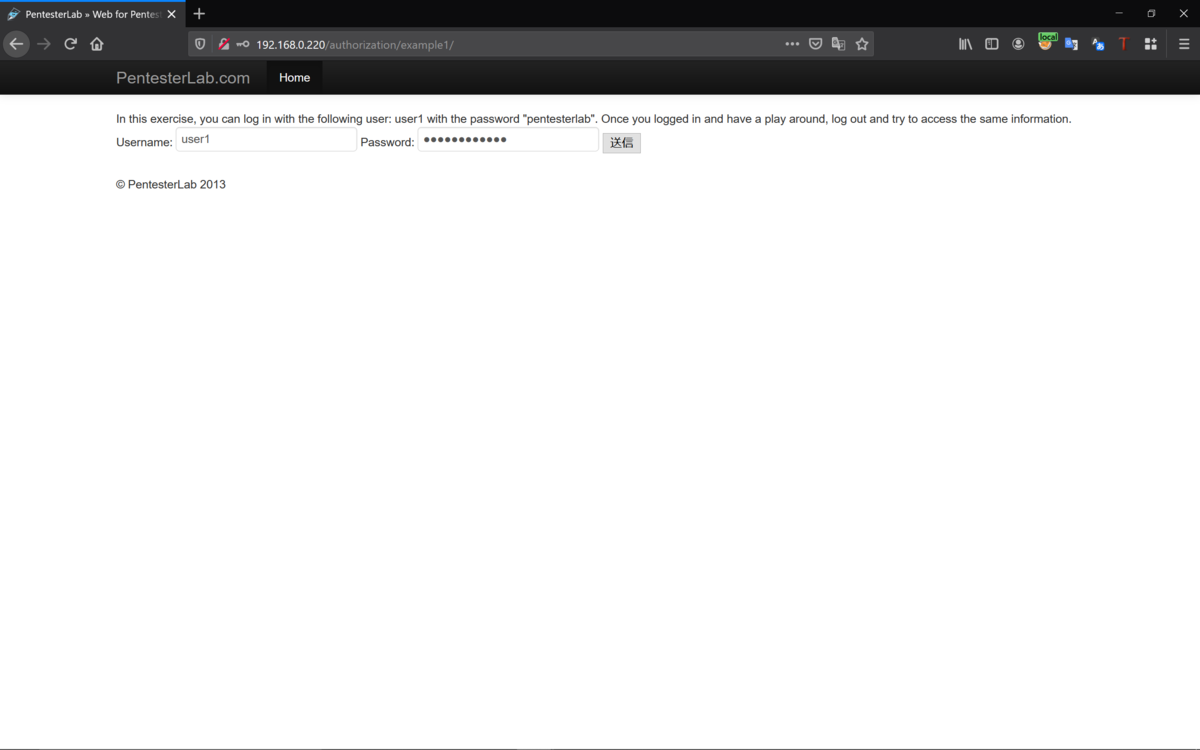
Task: Open the page actions three-dot menu
Action: pyautogui.click(x=792, y=44)
